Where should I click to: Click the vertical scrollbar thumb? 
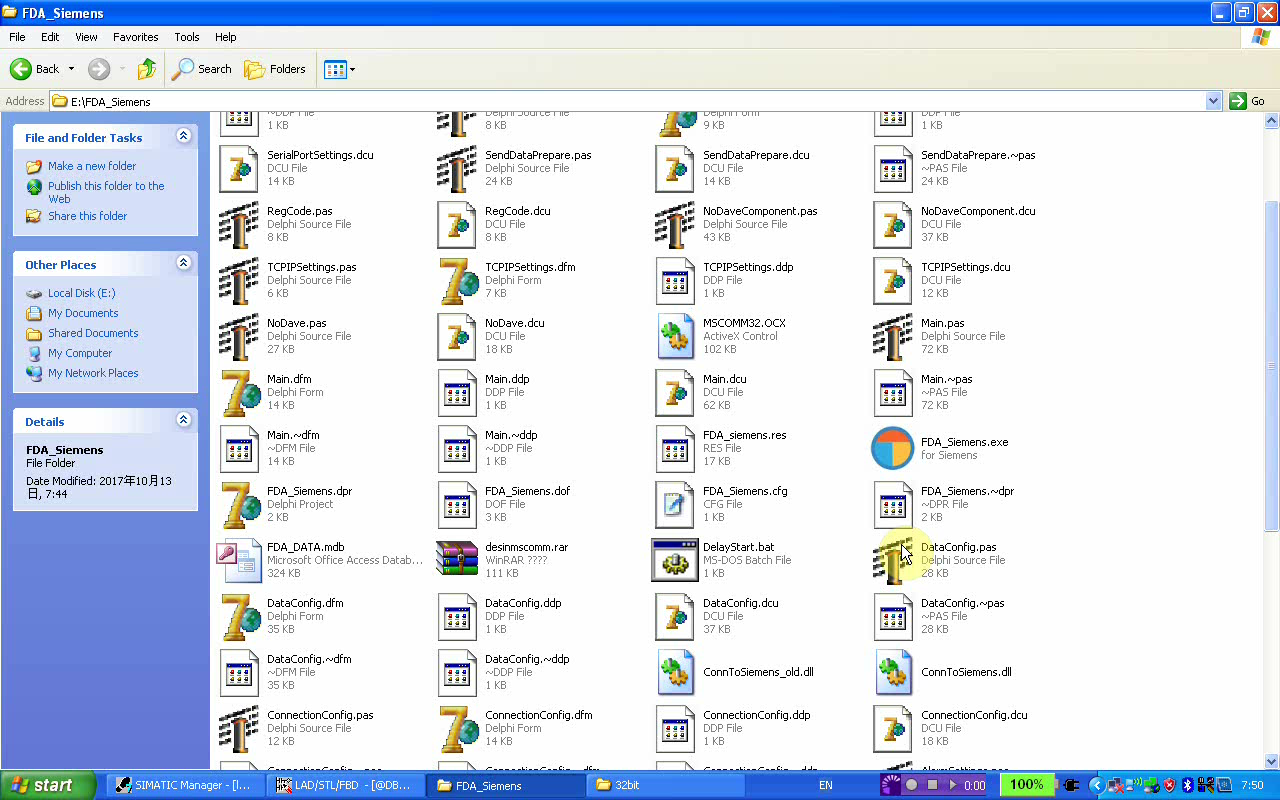[1272, 366]
